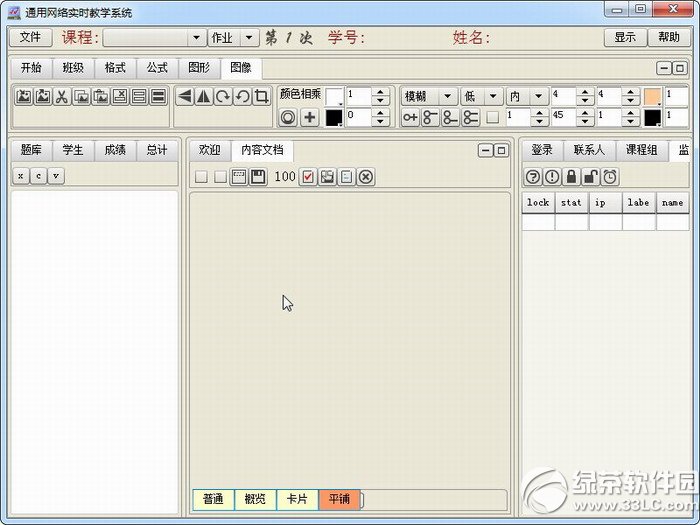Switch to the 图形 ribbon tab
Viewport: 700px width, 525px height.
click(x=199, y=68)
